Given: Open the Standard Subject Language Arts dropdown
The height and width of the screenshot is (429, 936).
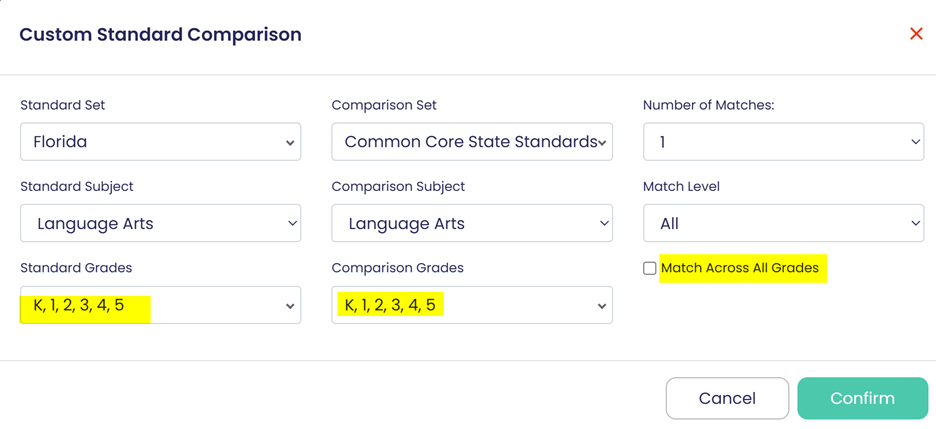Looking at the screenshot, I should [160, 224].
